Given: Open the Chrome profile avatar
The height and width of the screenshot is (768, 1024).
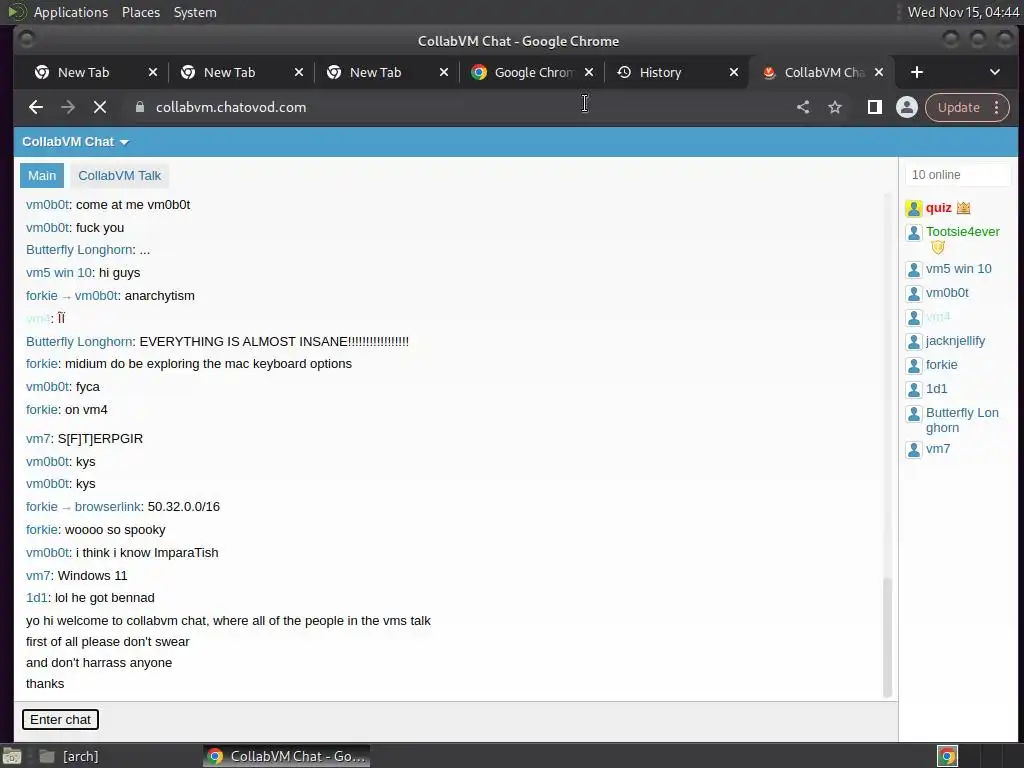Looking at the screenshot, I should [906, 107].
